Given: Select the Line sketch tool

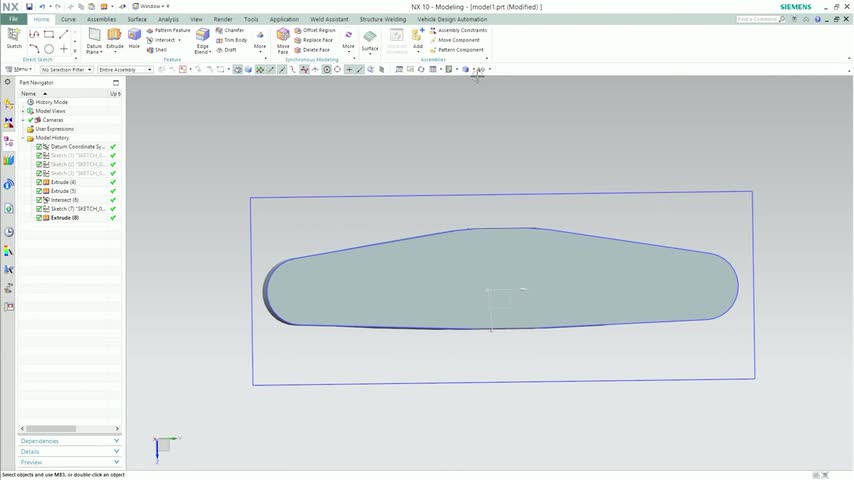Looking at the screenshot, I should 64,34.
